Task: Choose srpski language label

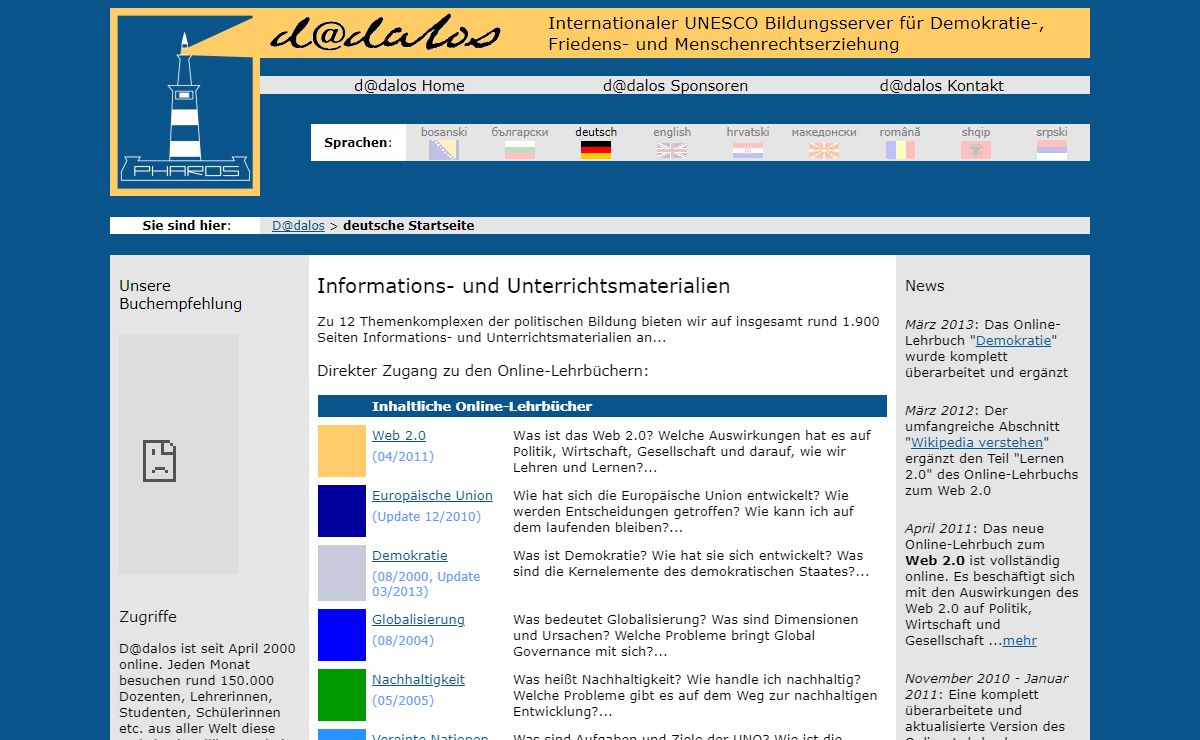Action: [1052, 132]
